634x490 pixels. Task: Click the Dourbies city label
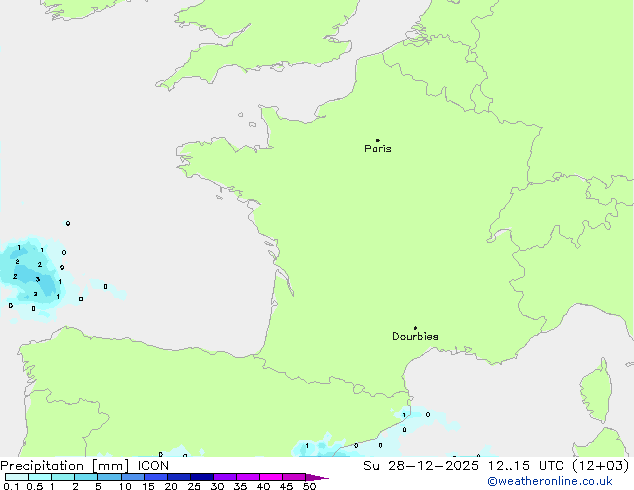[x=415, y=336]
